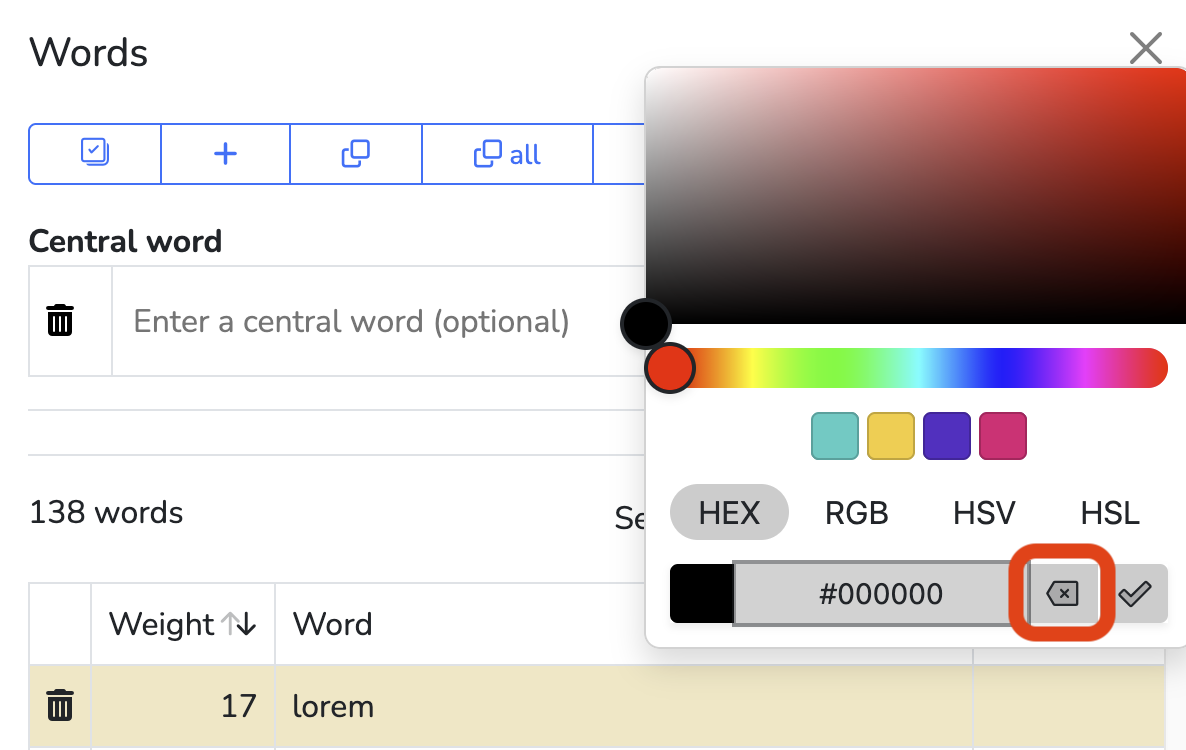
Task: Click the copy words icon
Action: coord(356,154)
